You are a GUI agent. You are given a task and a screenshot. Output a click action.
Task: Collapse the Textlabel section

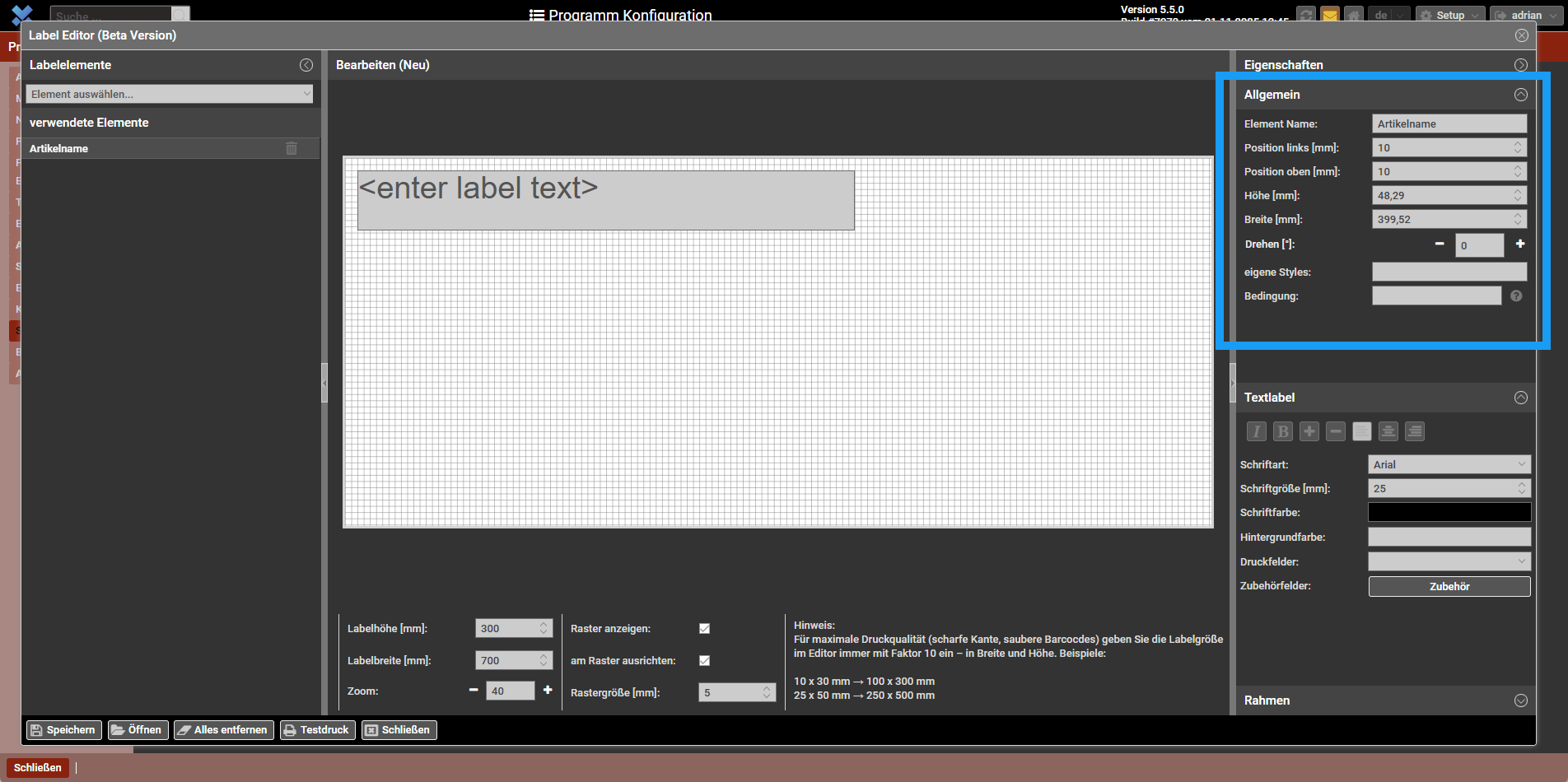point(1520,398)
